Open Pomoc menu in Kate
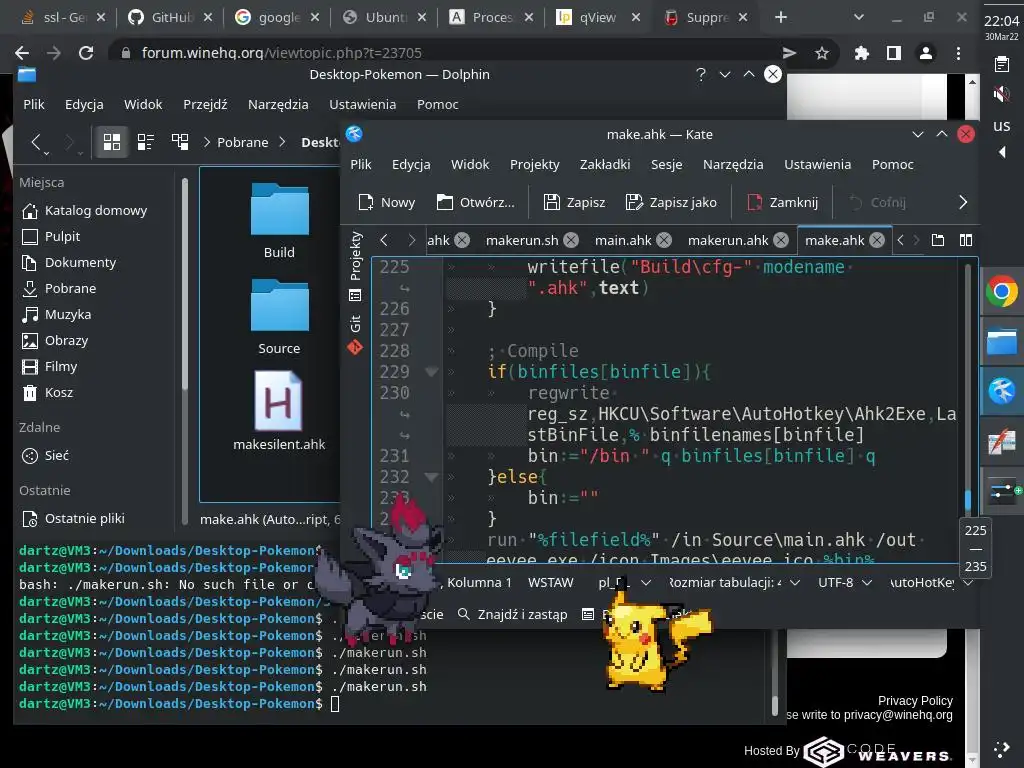Image resolution: width=1024 pixels, height=768 pixels. tap(892, 165)
